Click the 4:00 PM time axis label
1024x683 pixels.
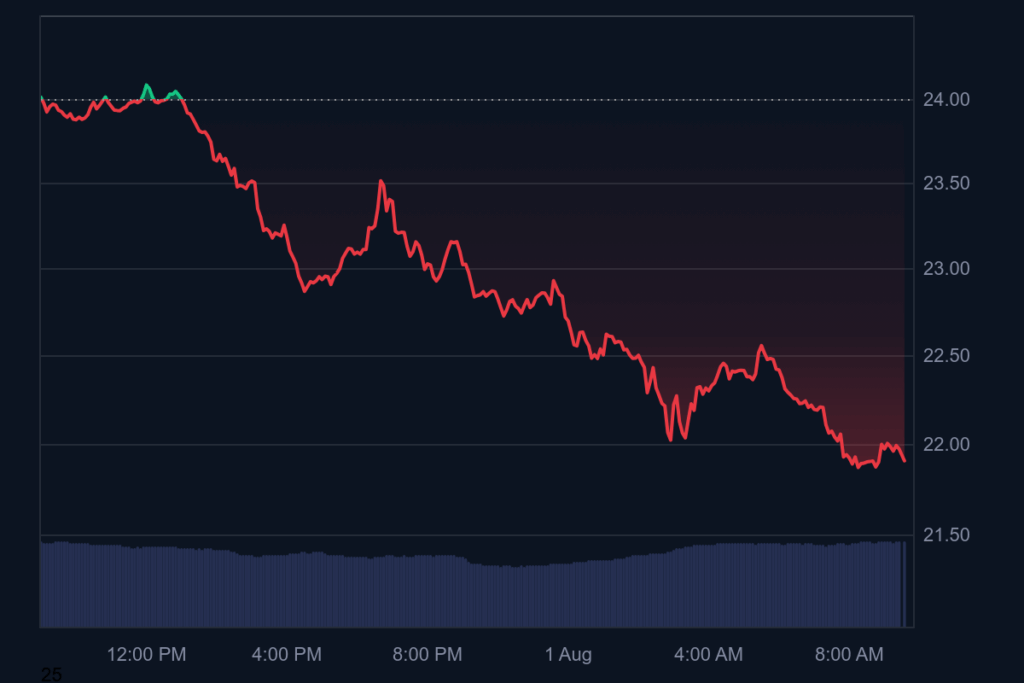point(287,655)
